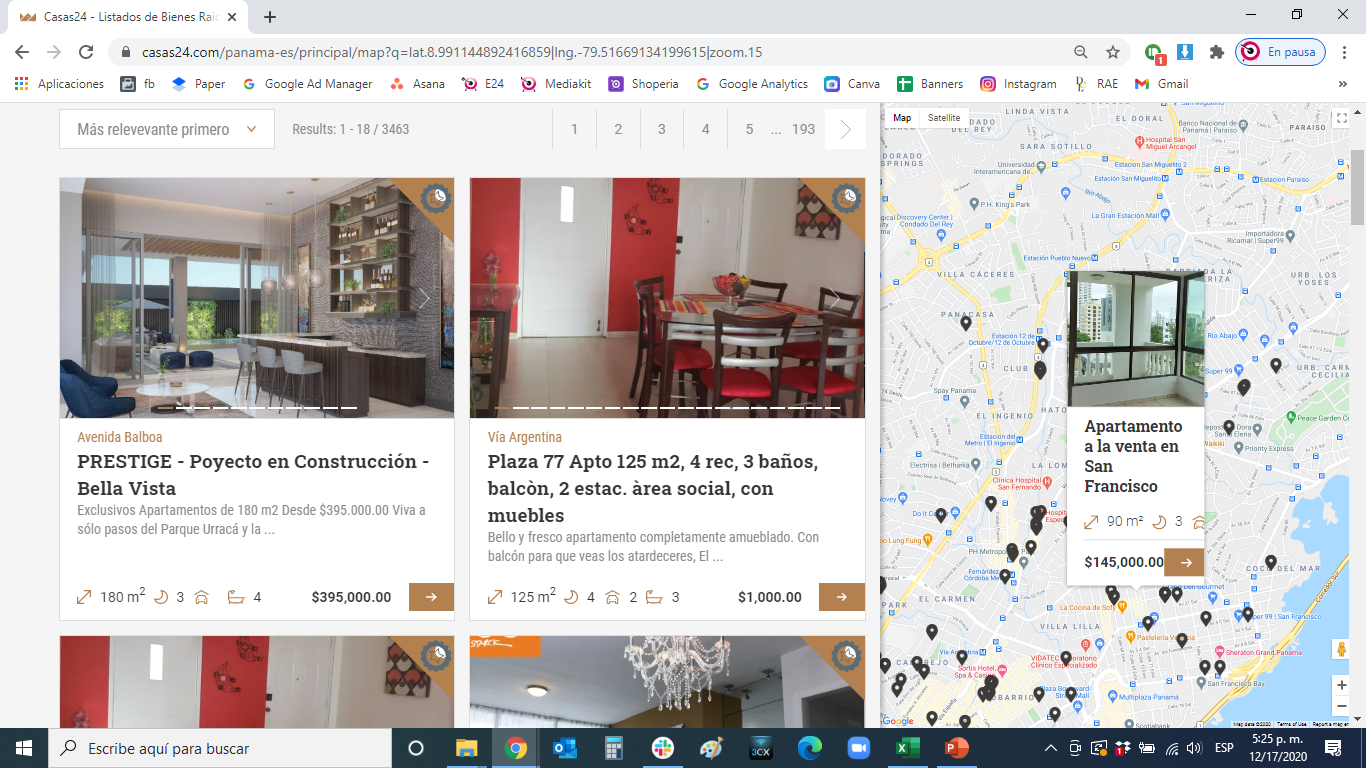This screenshot has height=768, width=1366.
Task: Click the map popup apartment photo
Action: pos(1136,338)
